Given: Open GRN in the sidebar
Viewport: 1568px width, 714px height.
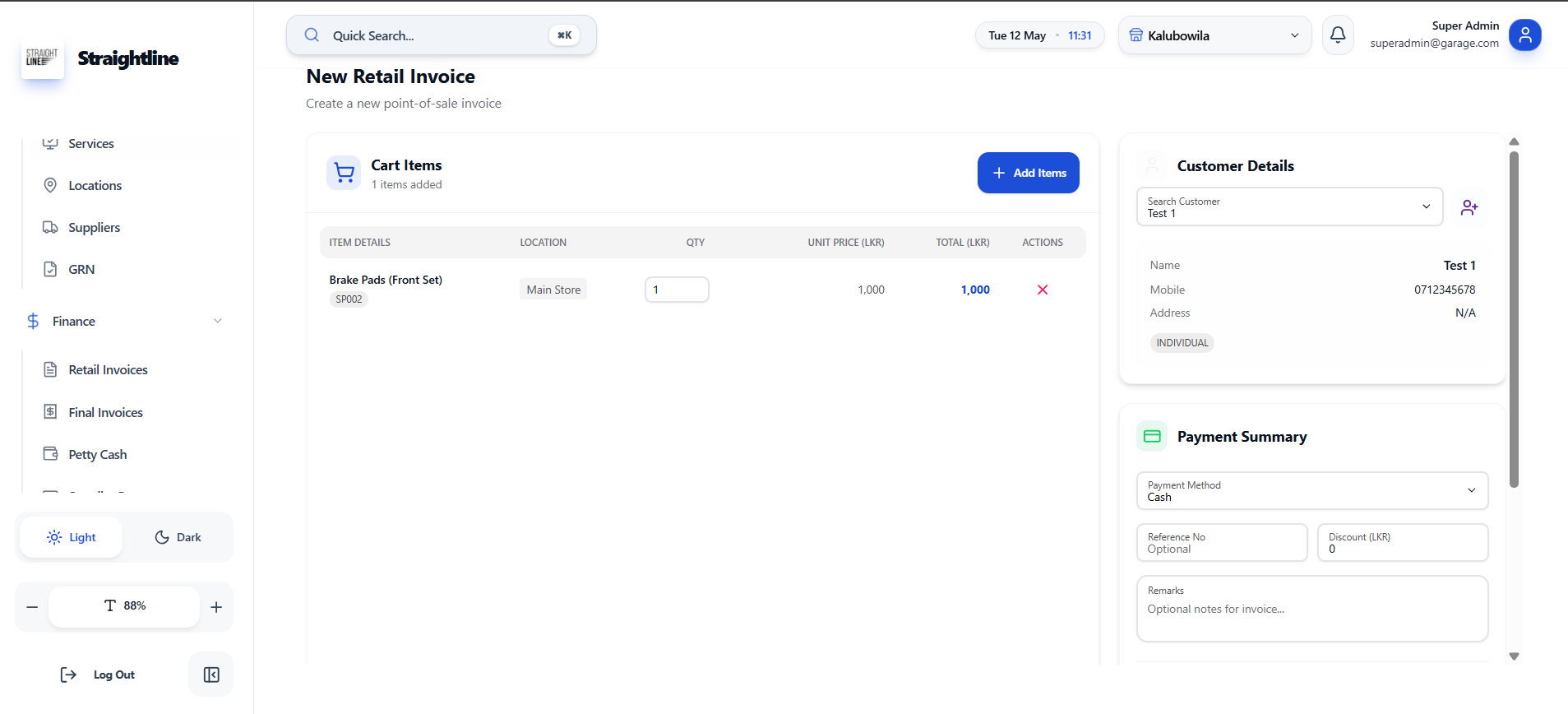Looking at the screenshot, I should pos(81,270).
